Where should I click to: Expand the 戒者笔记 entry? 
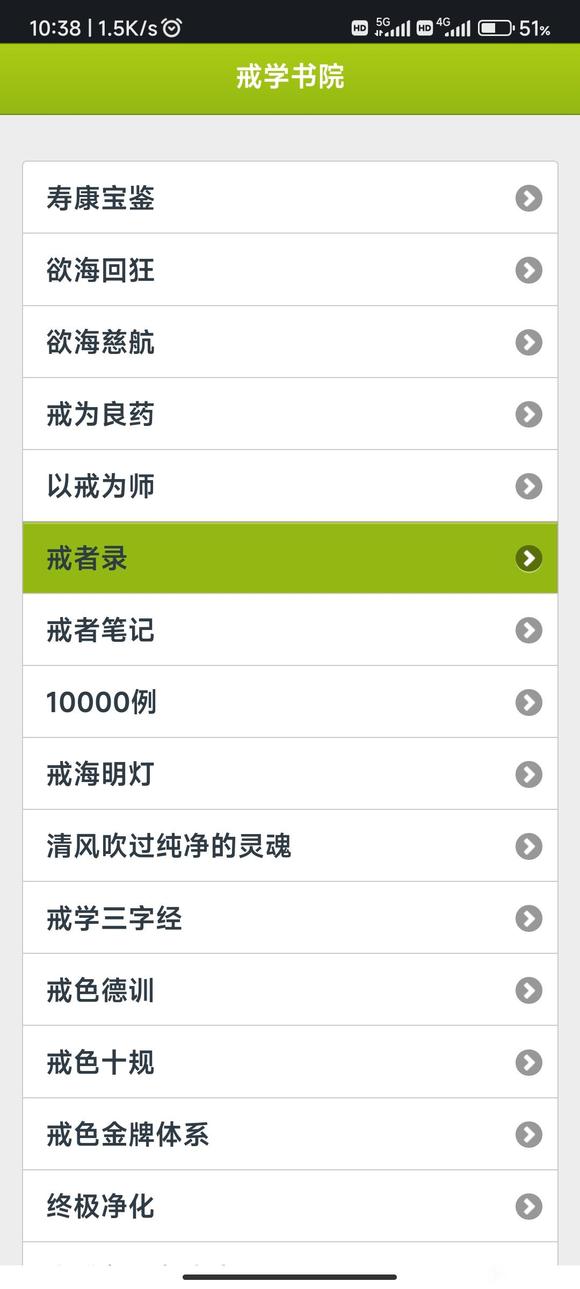tap(290, 630)
